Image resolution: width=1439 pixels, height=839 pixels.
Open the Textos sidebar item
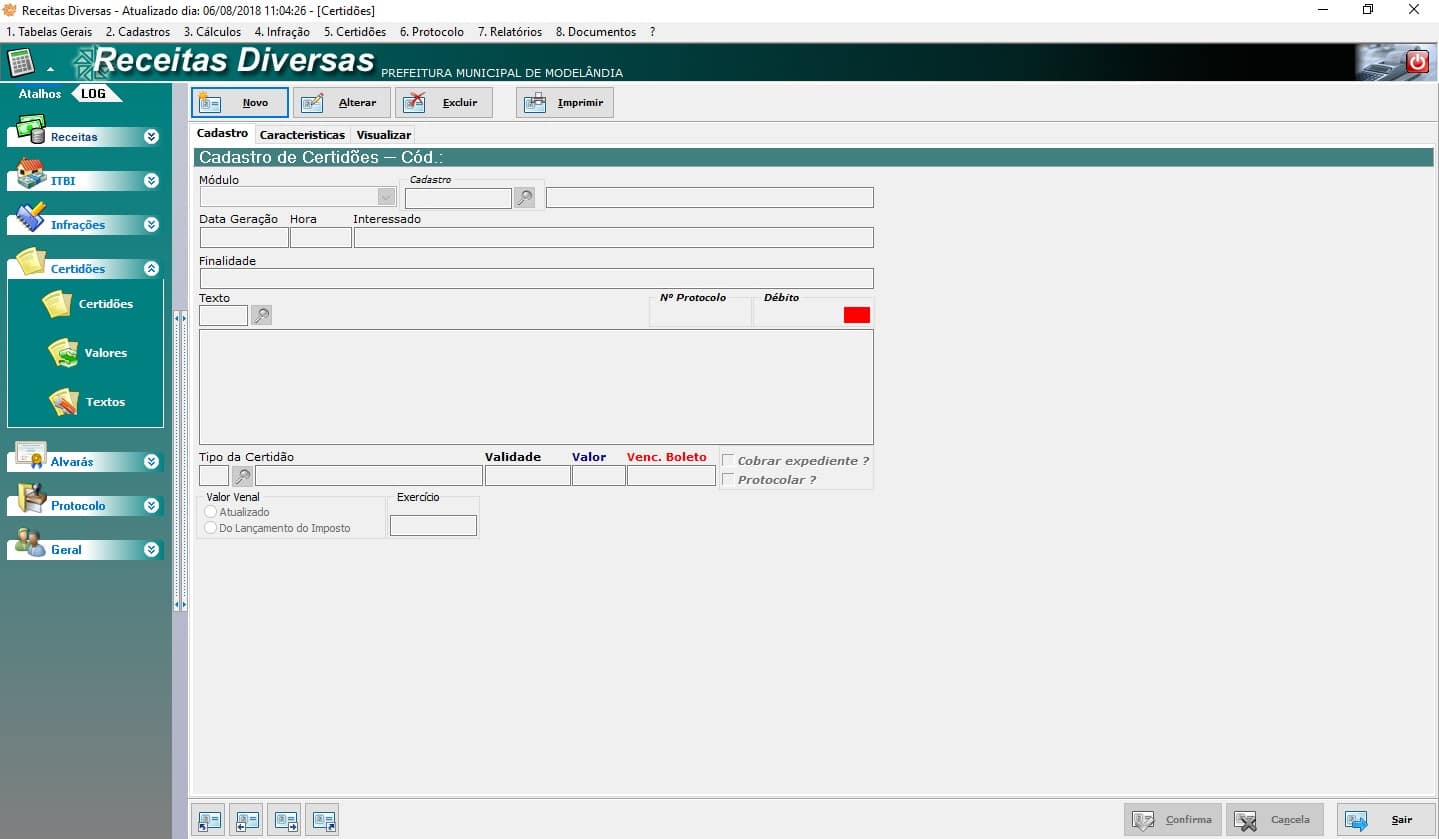coord(64,402)
